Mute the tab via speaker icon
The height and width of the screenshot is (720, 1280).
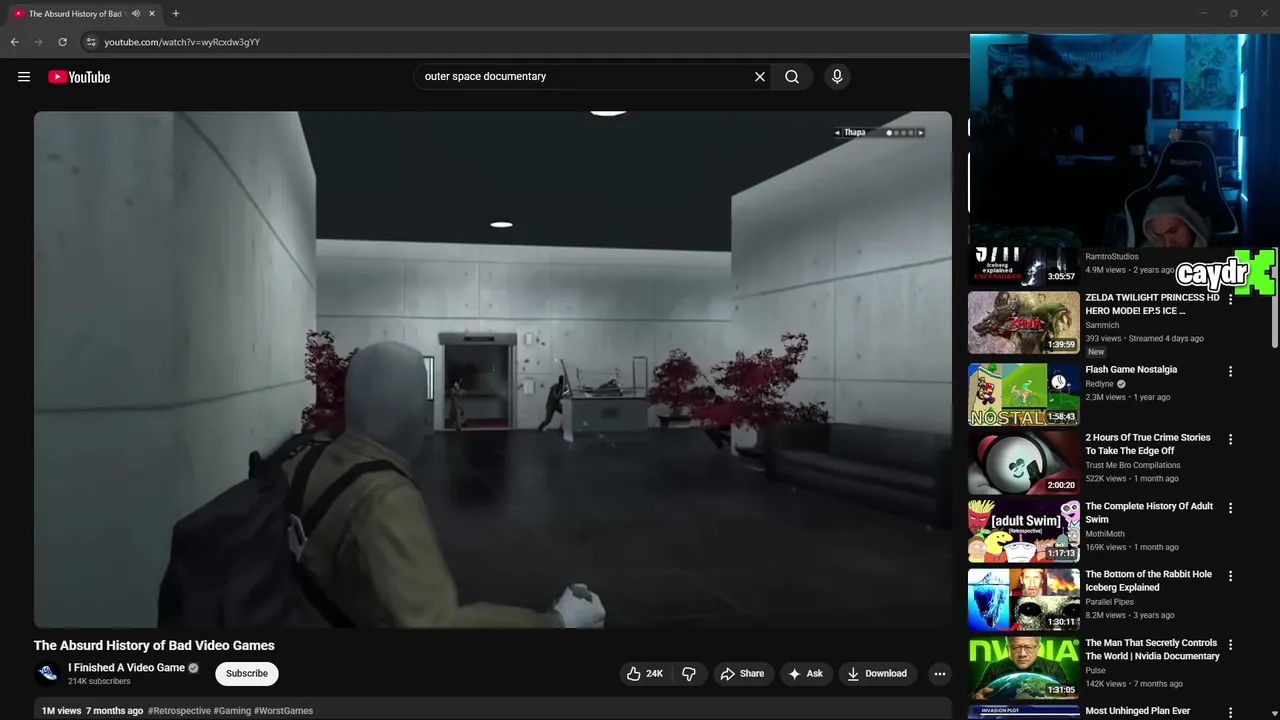(x=136, y=14)
